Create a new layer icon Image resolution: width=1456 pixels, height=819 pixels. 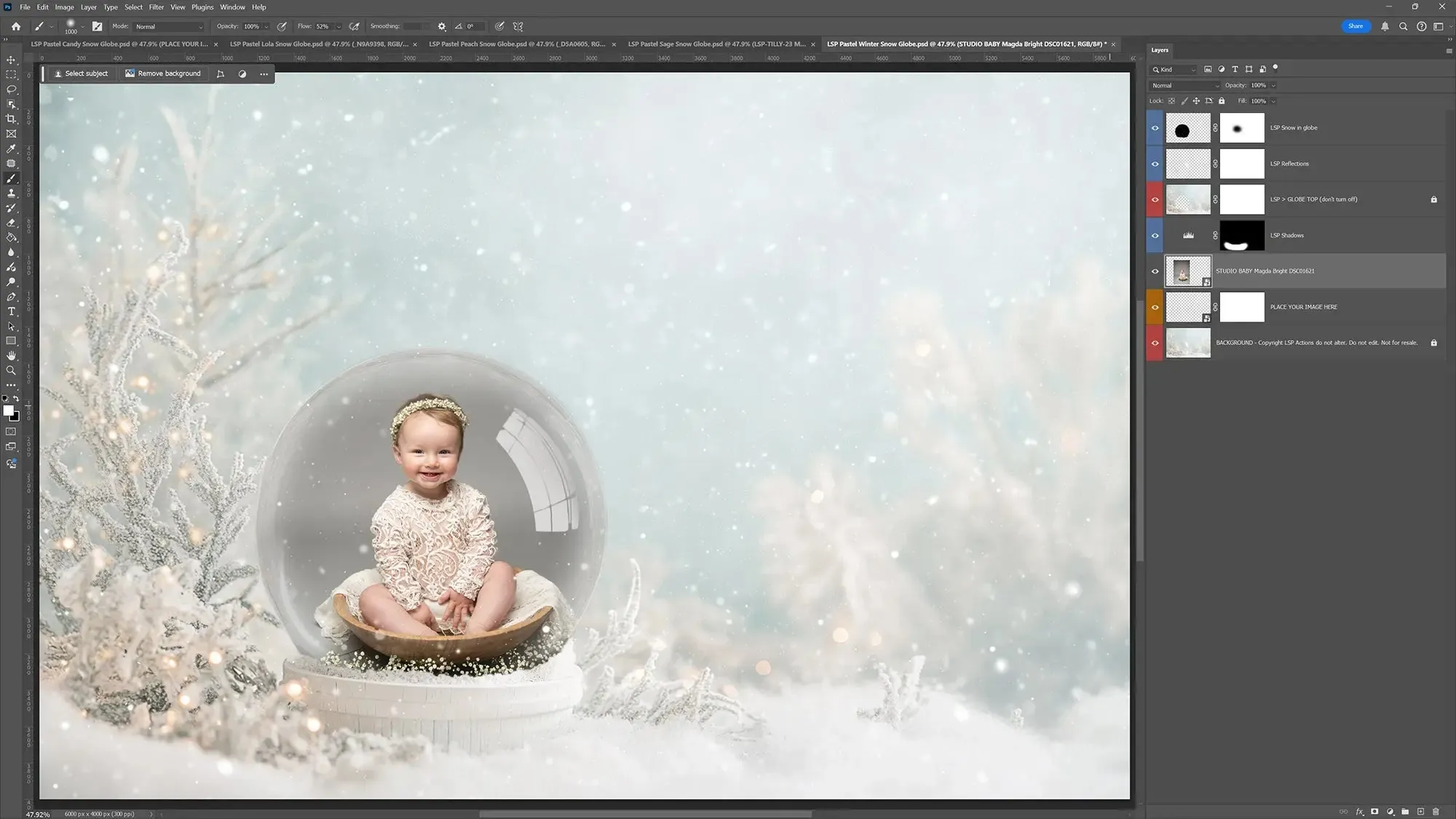pos(1420,811)
